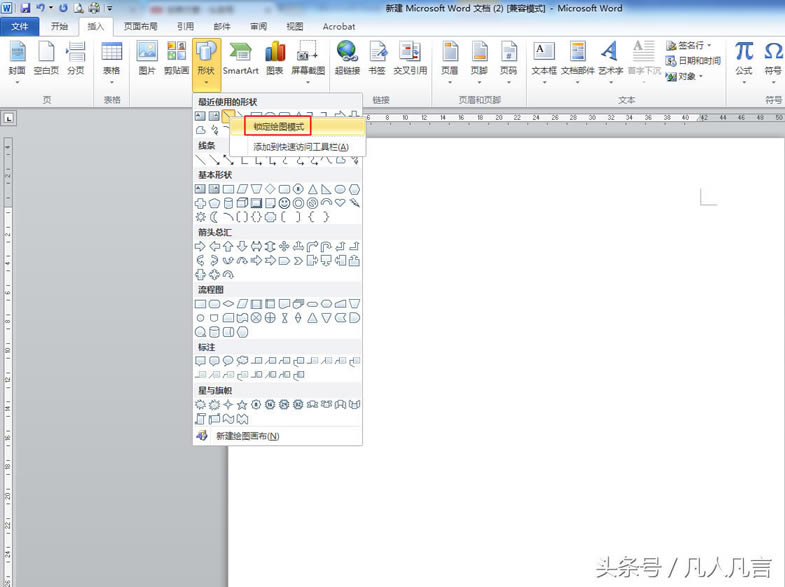Insert a 文本框 text box

coord(543,57)
